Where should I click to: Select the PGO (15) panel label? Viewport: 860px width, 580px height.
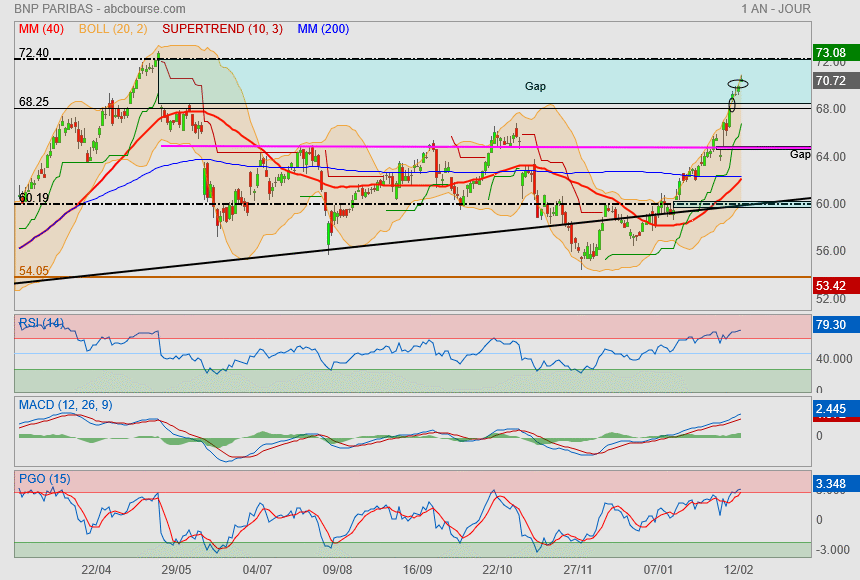(45, 478)
